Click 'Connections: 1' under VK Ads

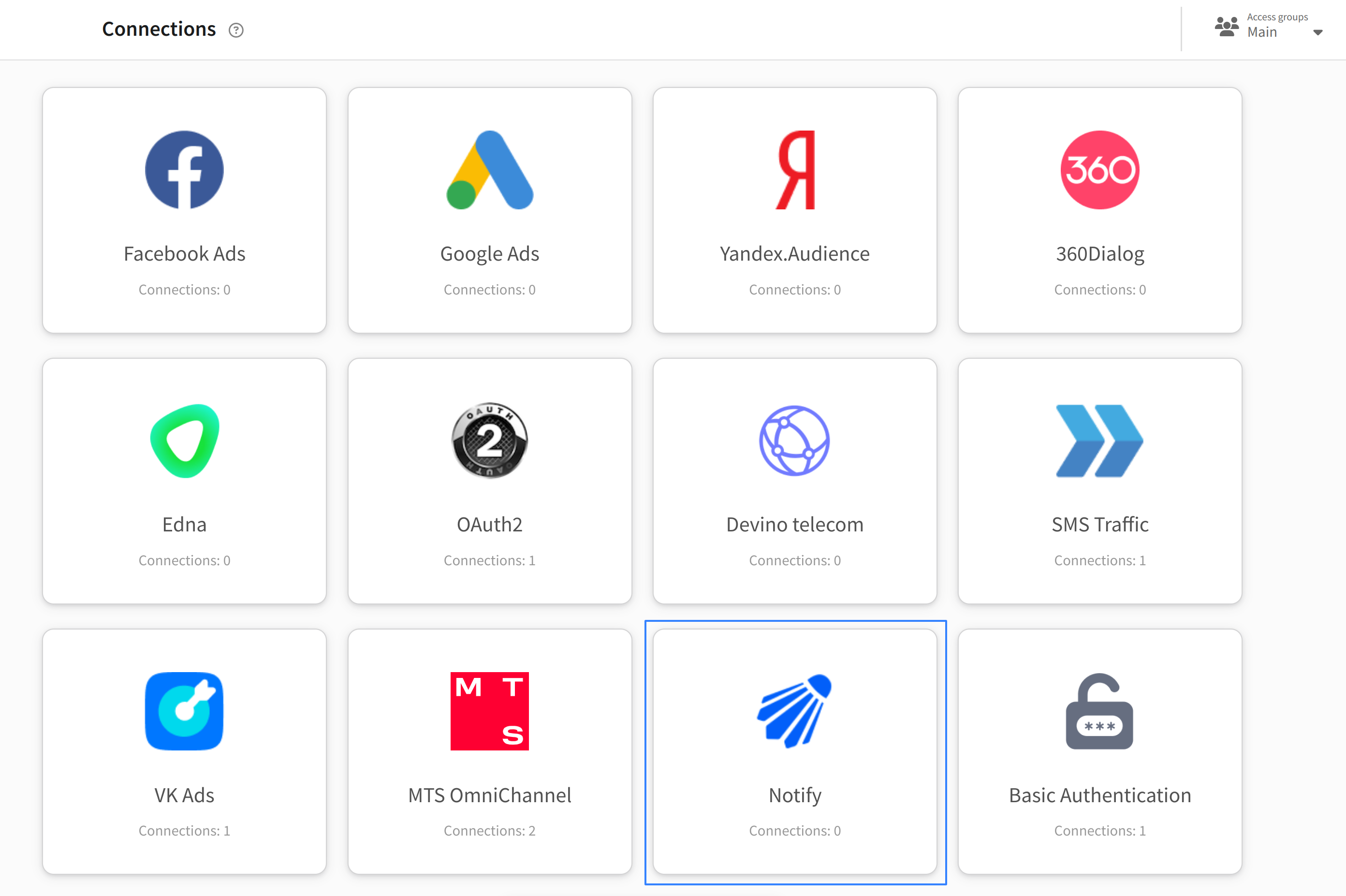[x=185, y=831]
